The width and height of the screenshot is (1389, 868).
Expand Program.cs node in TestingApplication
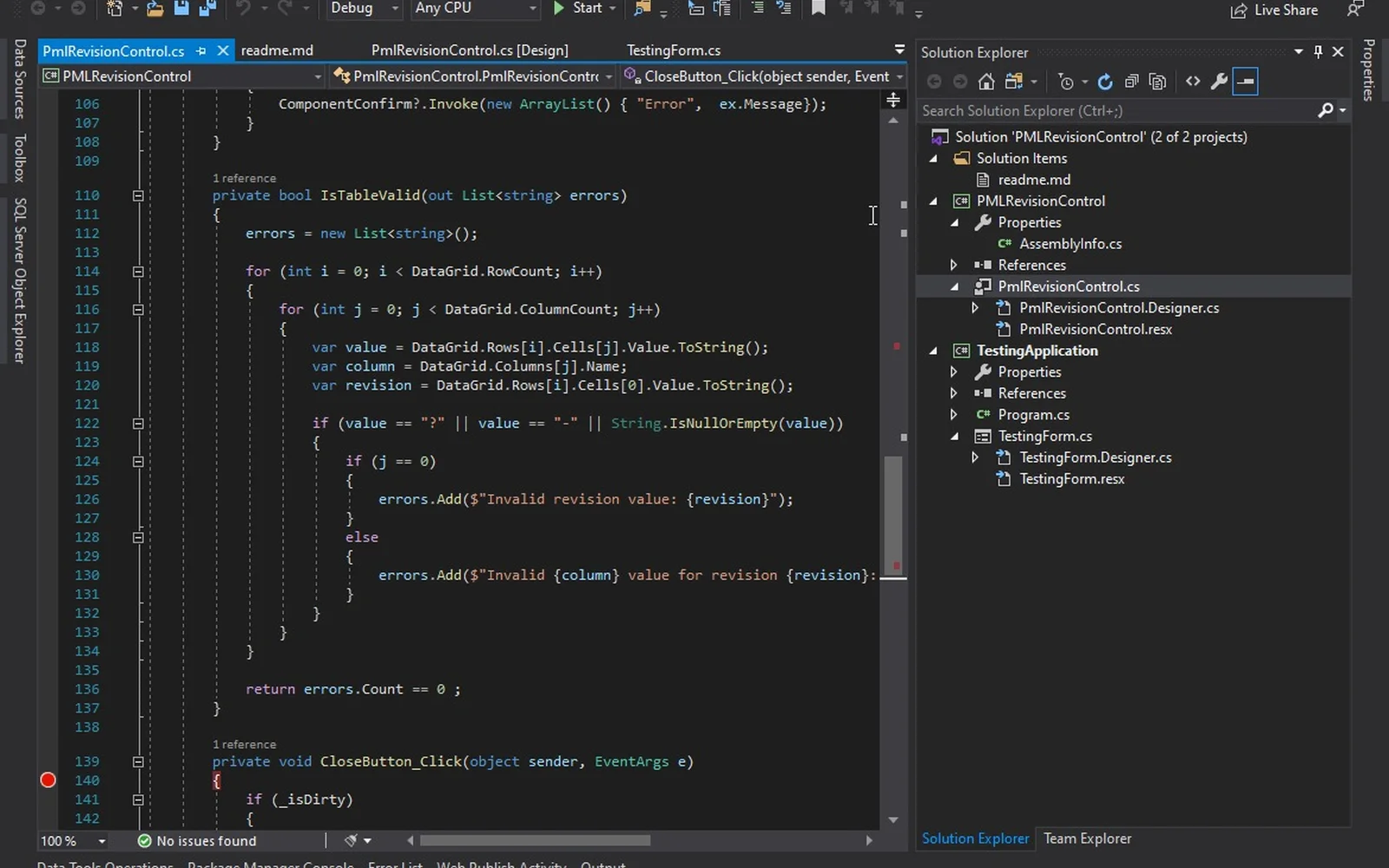pyautogui.click(x=954, y=414)
